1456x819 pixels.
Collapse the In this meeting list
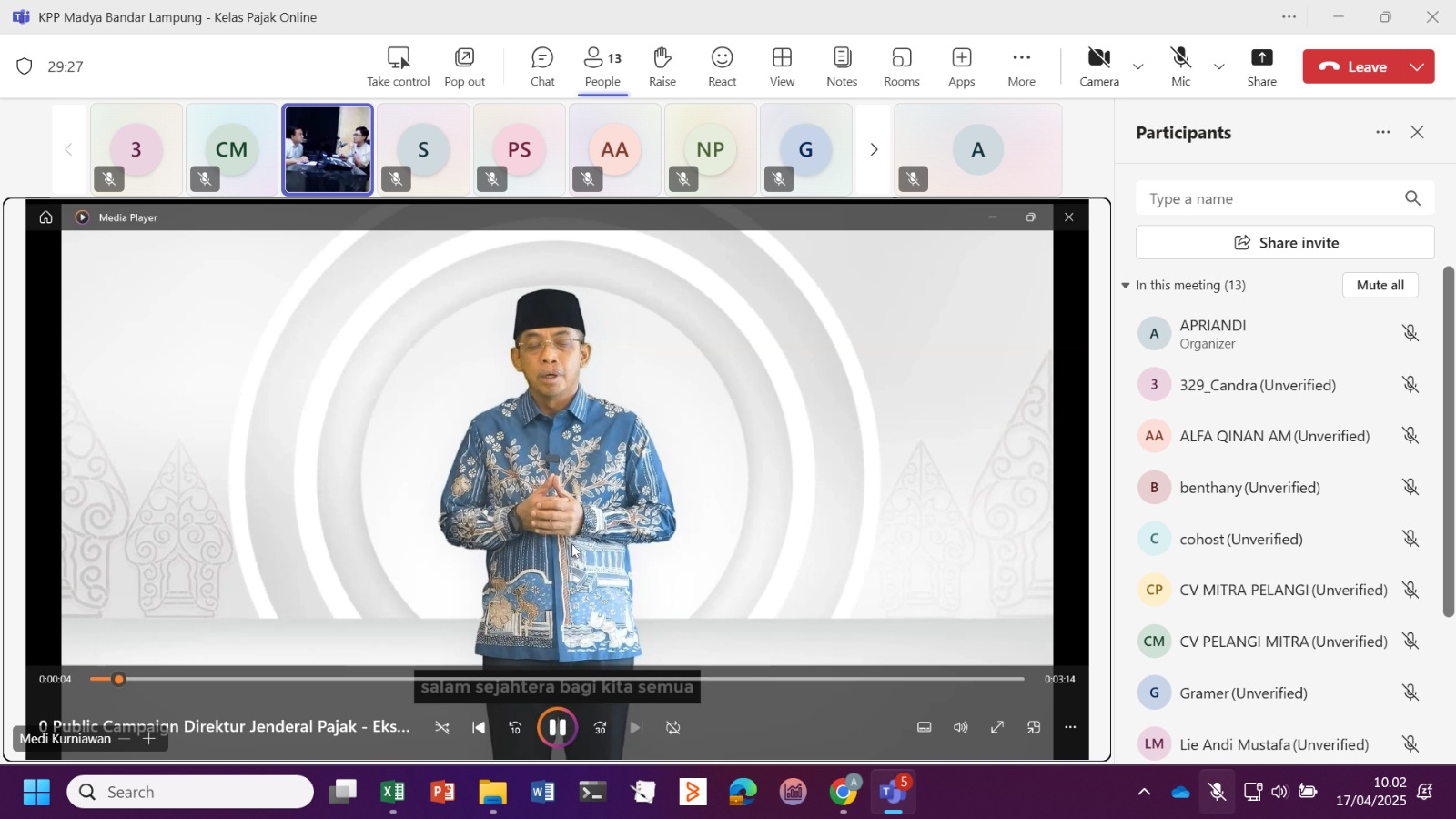[1126, 286]
